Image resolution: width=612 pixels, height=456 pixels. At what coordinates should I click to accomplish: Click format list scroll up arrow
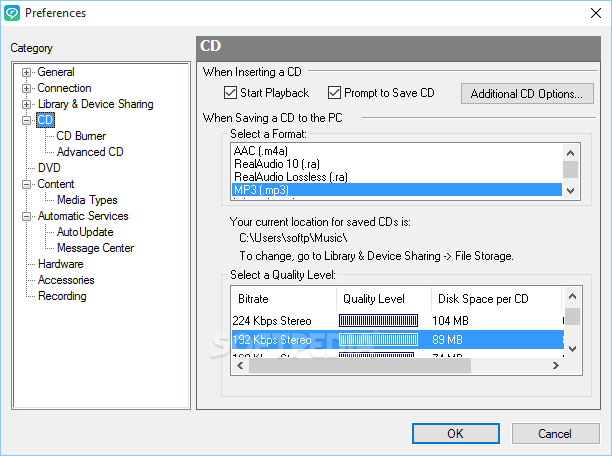click(x=570, y=153)
